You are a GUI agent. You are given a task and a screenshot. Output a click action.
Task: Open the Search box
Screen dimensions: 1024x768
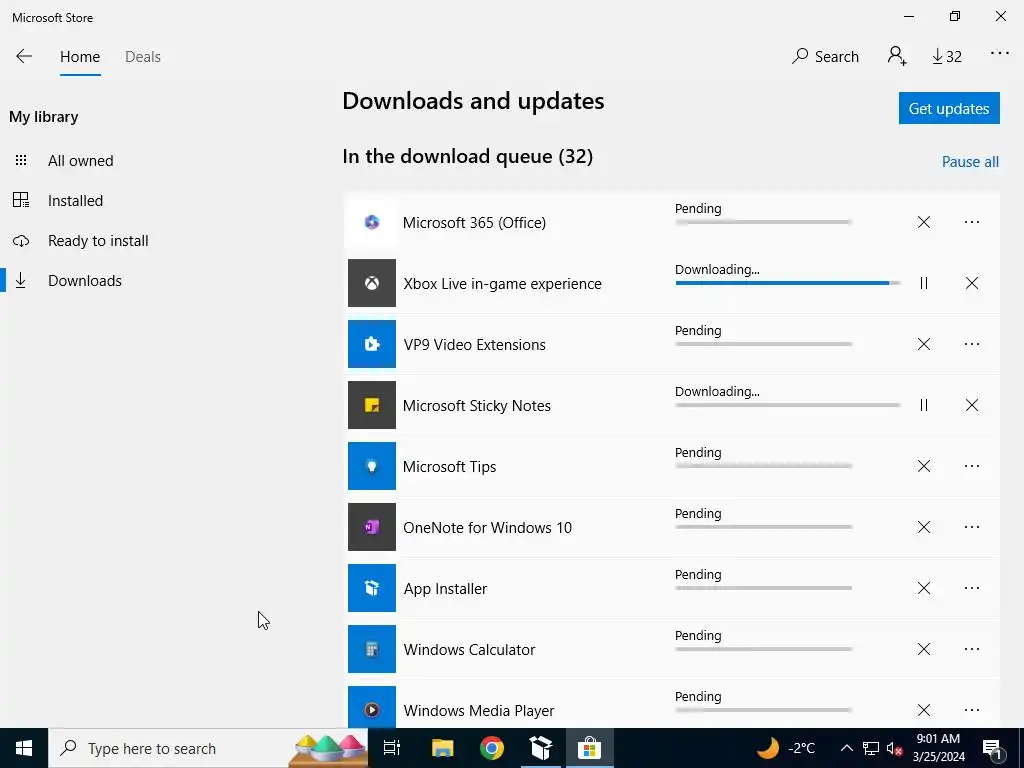(x=825, y=56)
